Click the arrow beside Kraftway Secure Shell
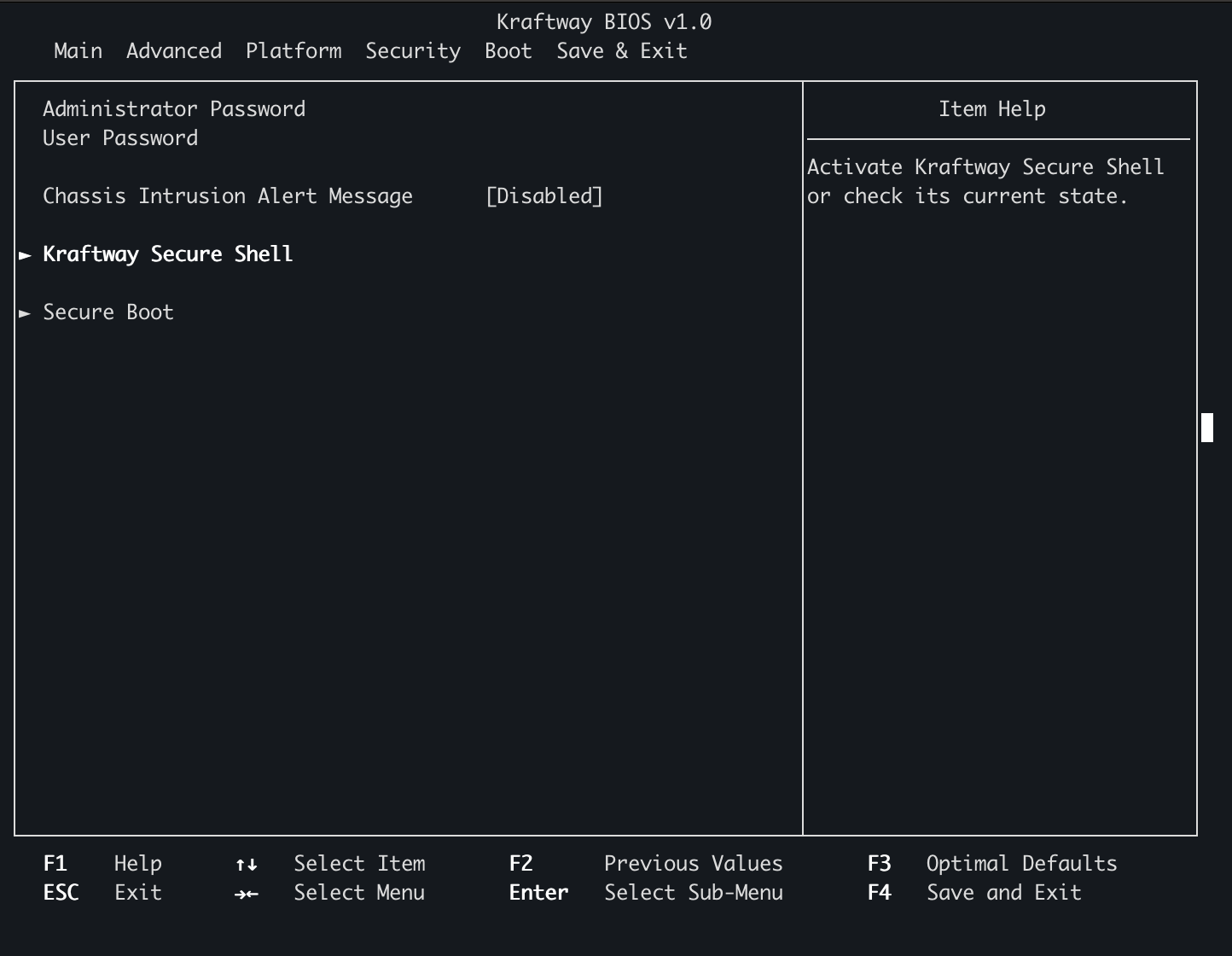This screenshot has width=1232, height=956. (x=25, y=254)
